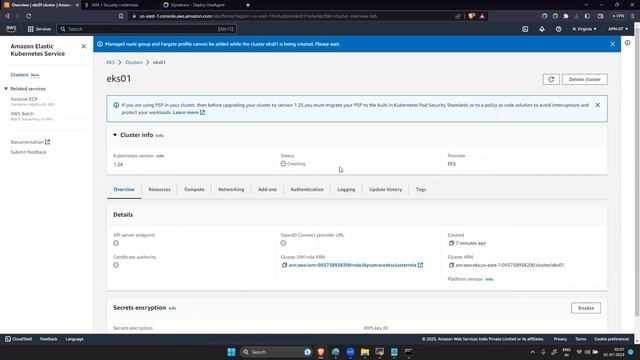
Task: Open the N. Virginia region dropdown
Action: tap(584, 29)
